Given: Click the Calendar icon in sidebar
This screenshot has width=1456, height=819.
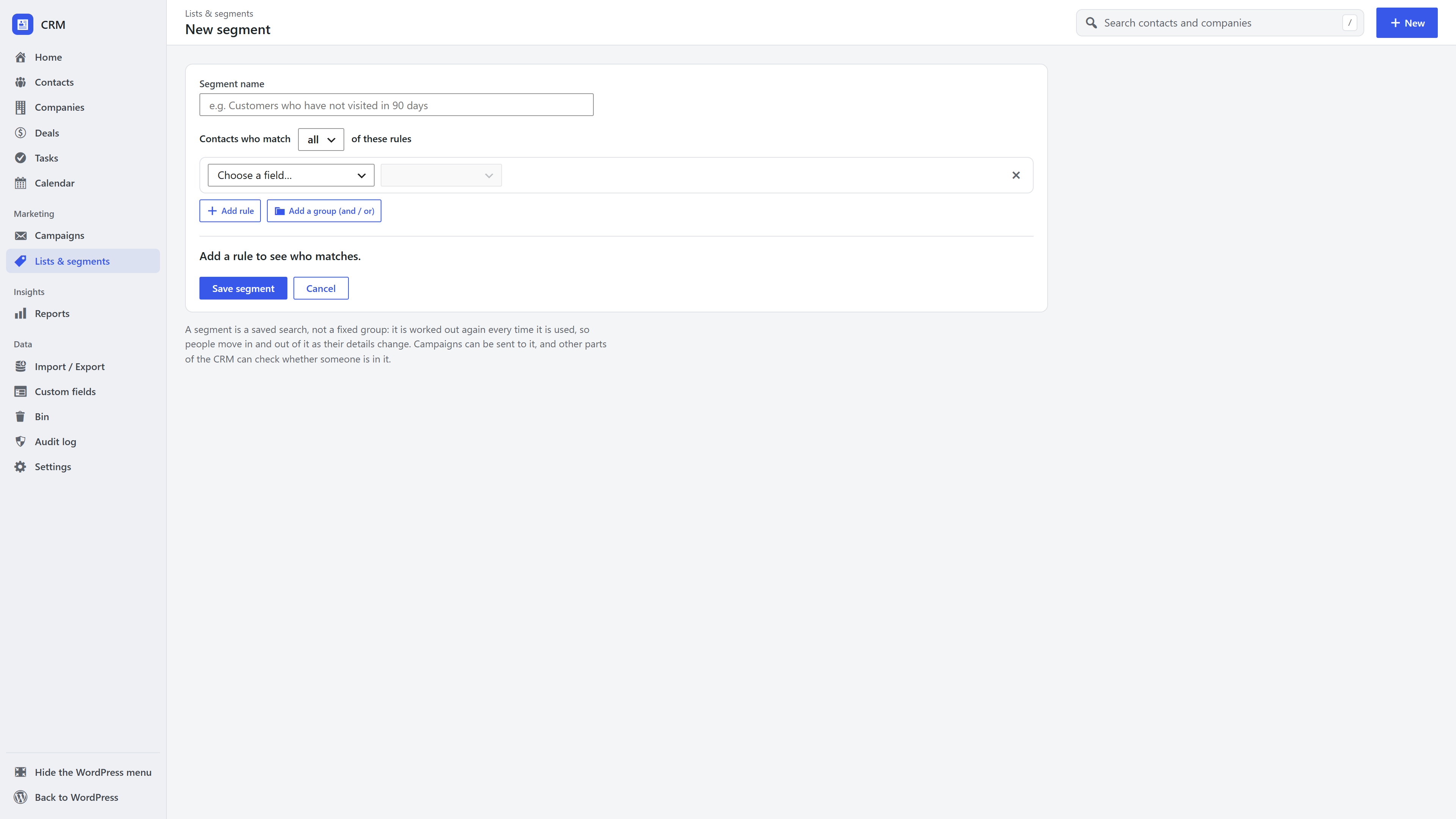Looking at the screenshot, I should click(20, 183).
